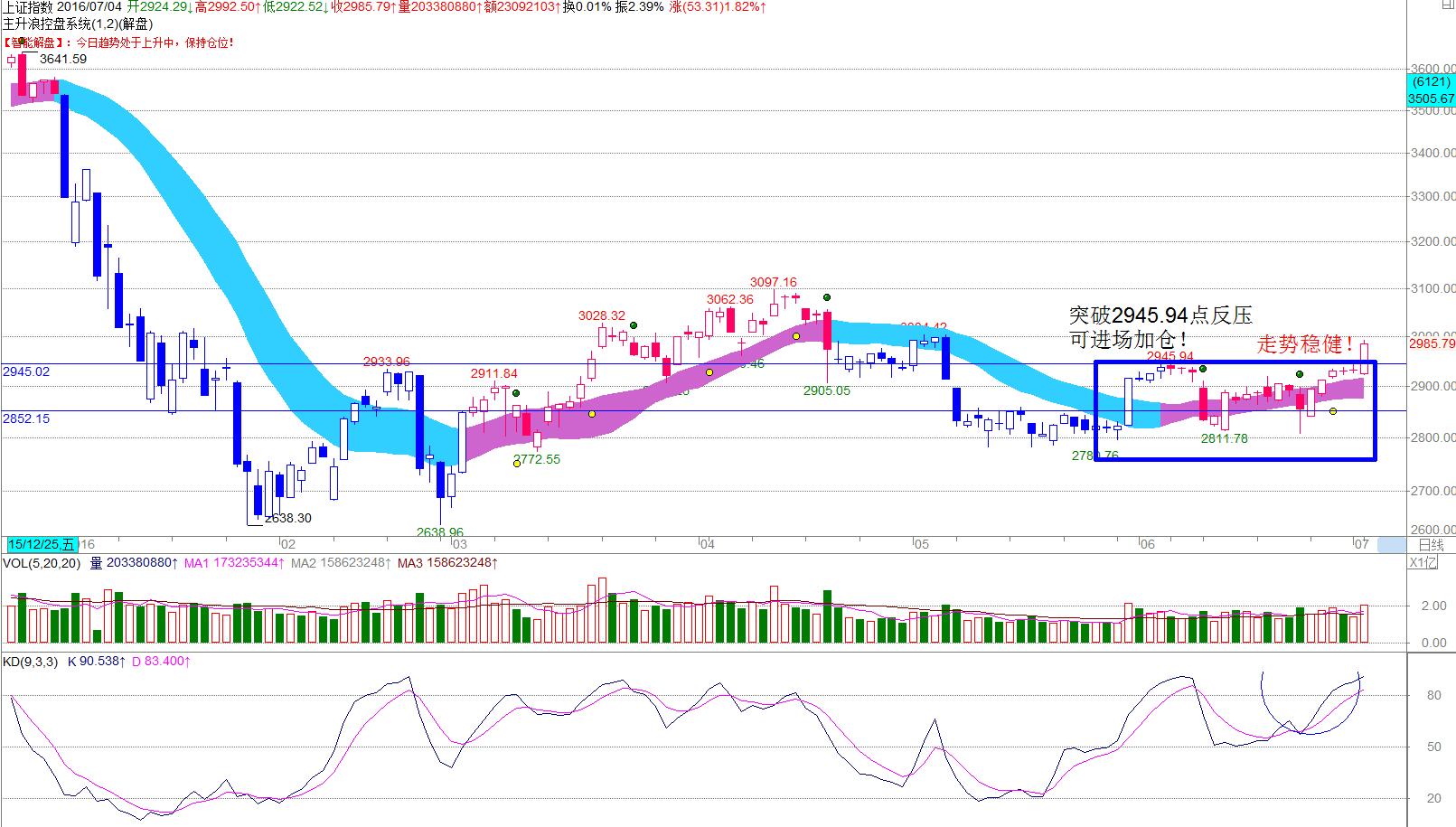Image resolution: width=1456 pixels, height=827 pixels.
Task: Open the (解盘) analysis link
Action: pyautogui.click(x=137, y=24)
